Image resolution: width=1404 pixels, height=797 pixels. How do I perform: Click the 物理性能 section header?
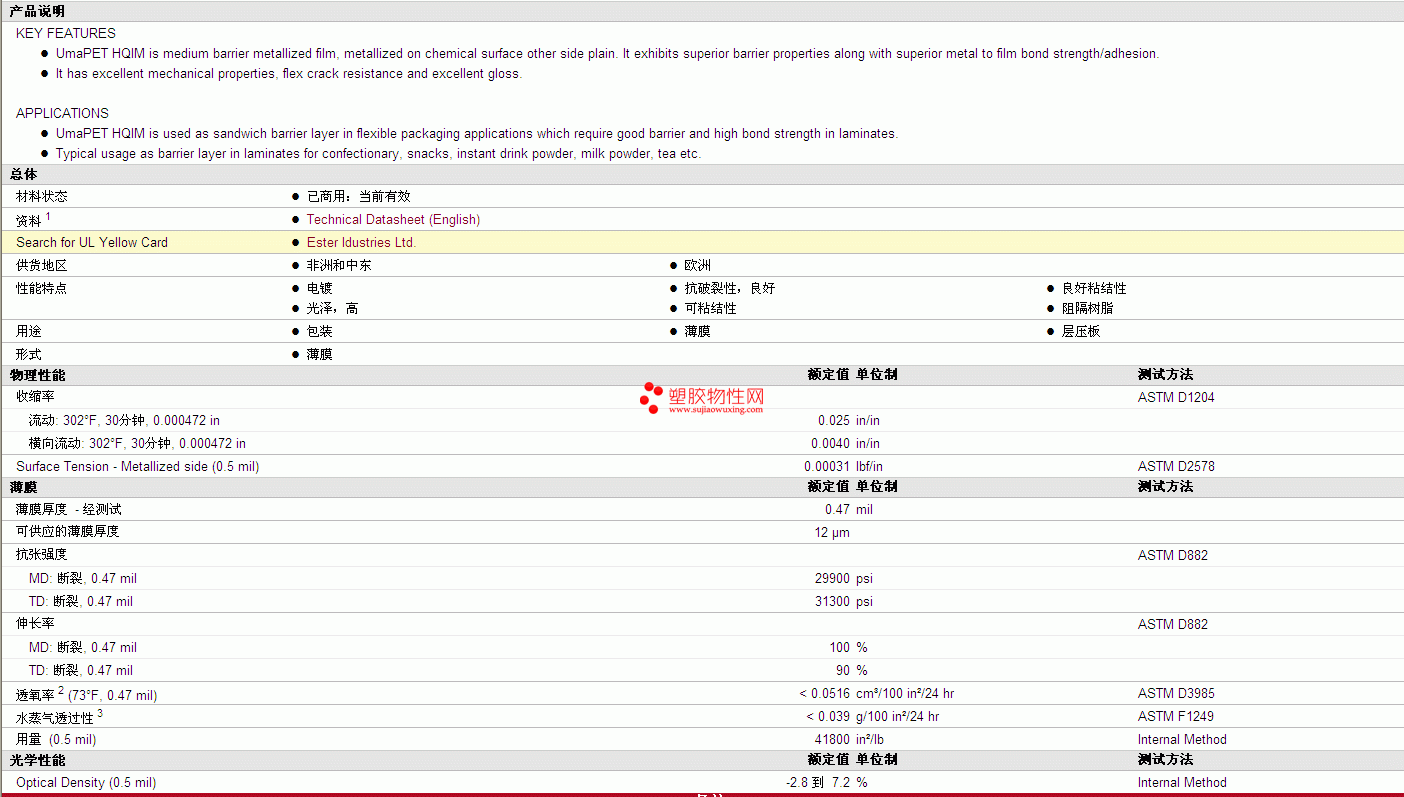coord(37,375)
